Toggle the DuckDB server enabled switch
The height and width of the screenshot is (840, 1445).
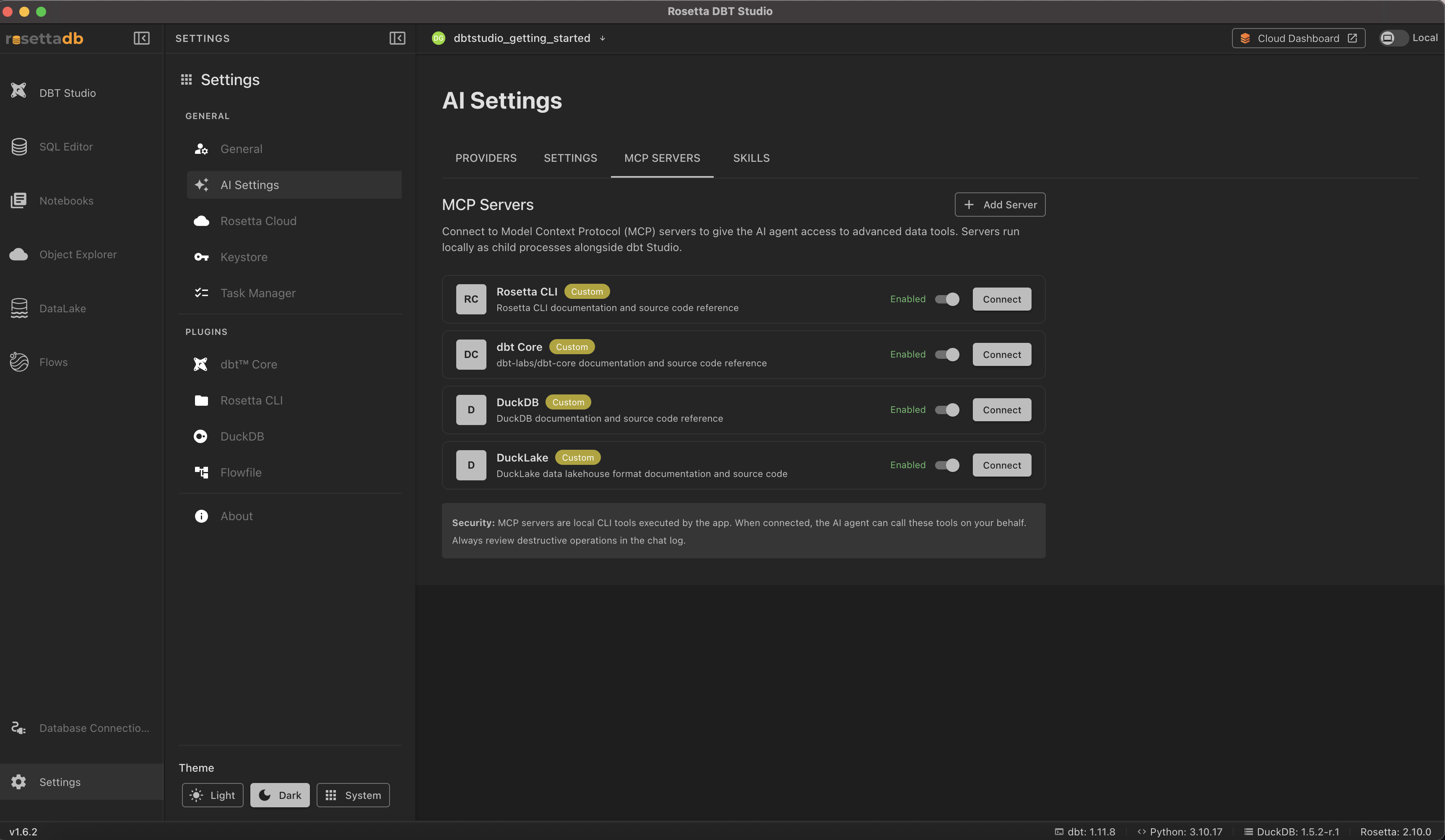(x=947, y=410)
